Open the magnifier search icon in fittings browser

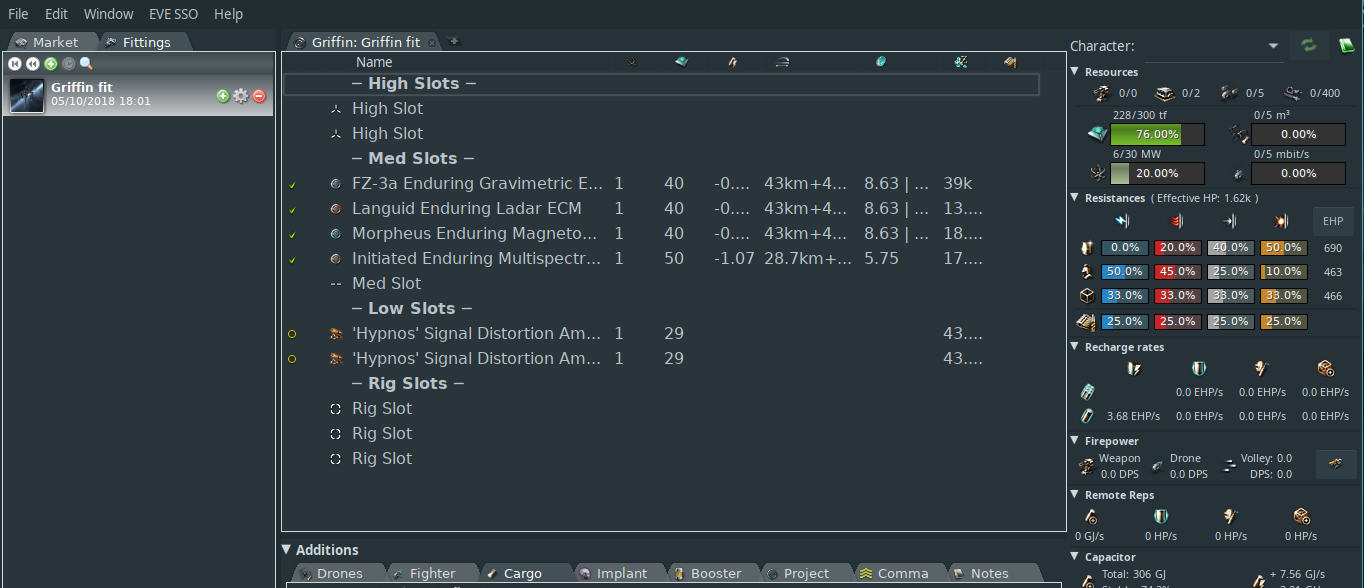pyautogui.click(x=86, y=63)
